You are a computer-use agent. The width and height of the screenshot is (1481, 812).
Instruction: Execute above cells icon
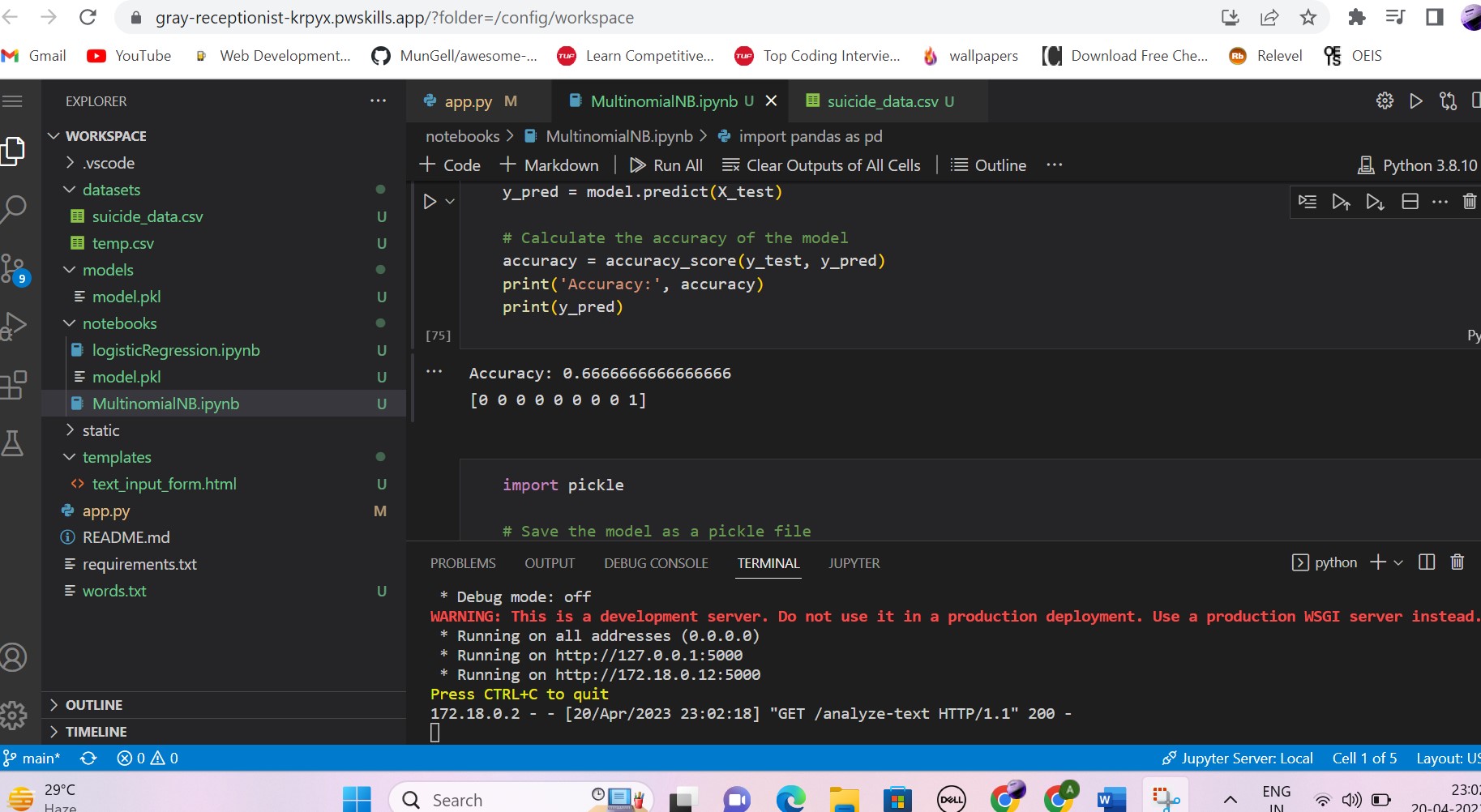[1341, 201]
